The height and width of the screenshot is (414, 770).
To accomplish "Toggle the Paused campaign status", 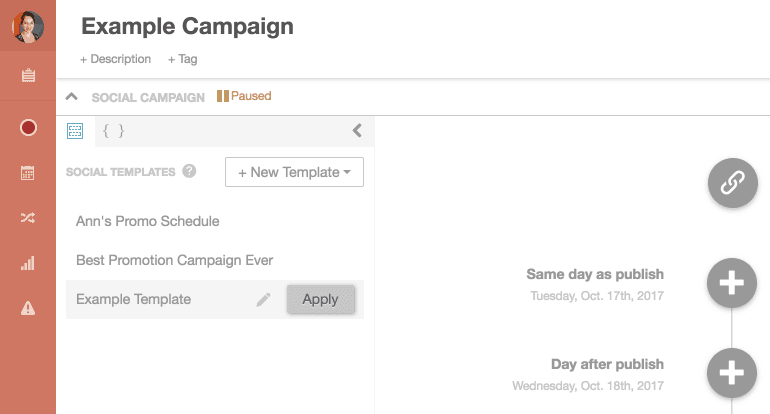I will click(244, 97).
